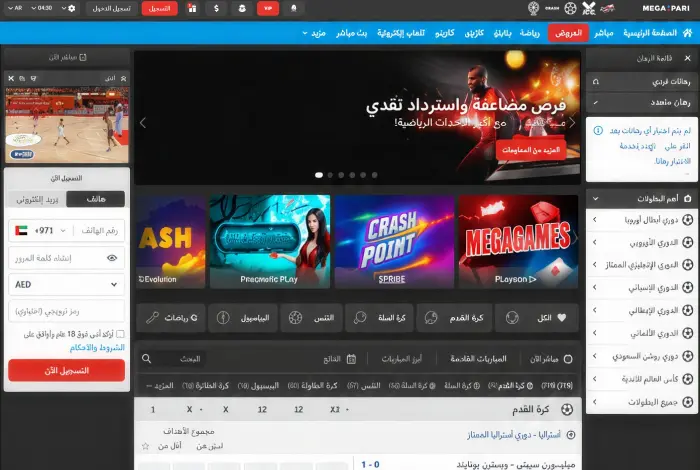Select the third banner carousel dot
700x470 pixels.
[x=341, y=175]
